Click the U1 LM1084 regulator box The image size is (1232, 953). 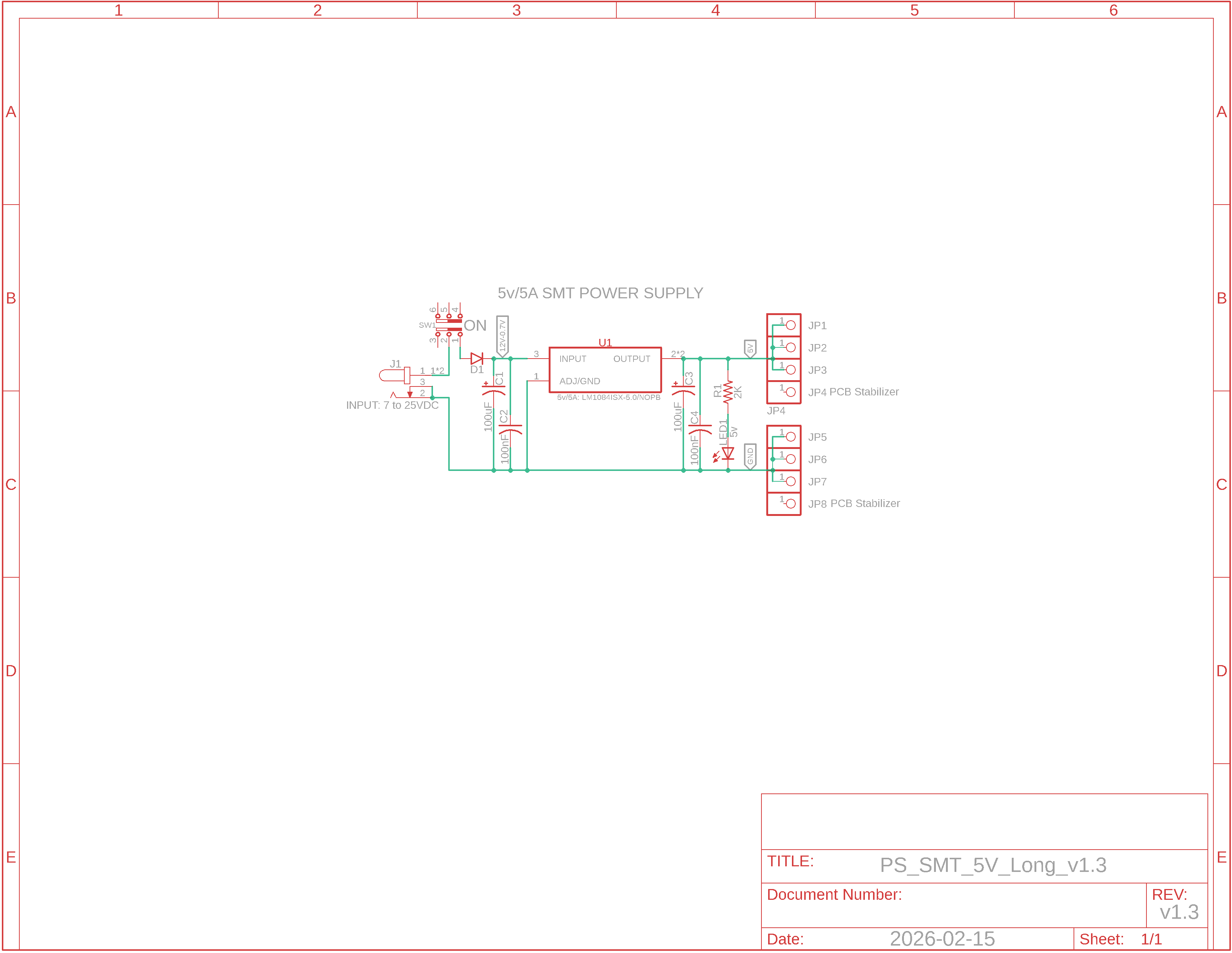[x=605, y=370]
